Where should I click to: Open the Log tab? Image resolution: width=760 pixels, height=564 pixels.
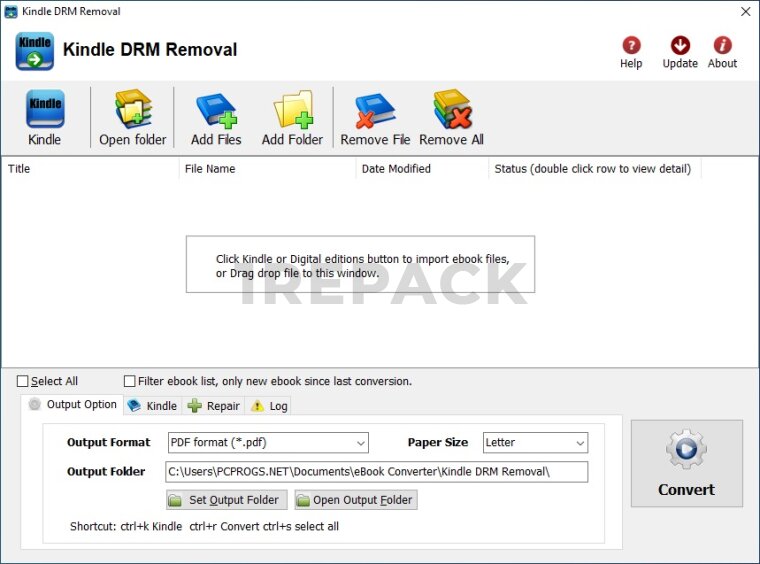[x=269, y=406]
